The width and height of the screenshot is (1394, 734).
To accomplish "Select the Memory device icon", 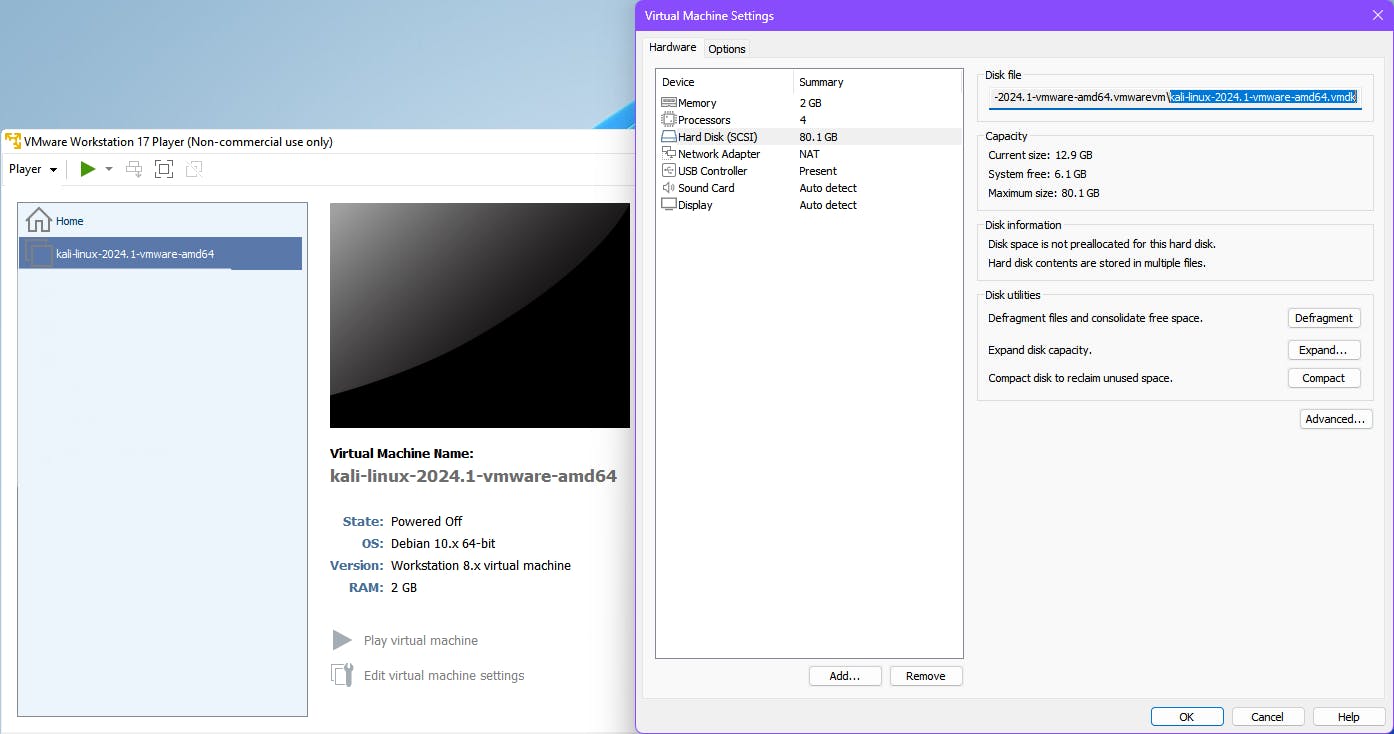I will (669, 103).
